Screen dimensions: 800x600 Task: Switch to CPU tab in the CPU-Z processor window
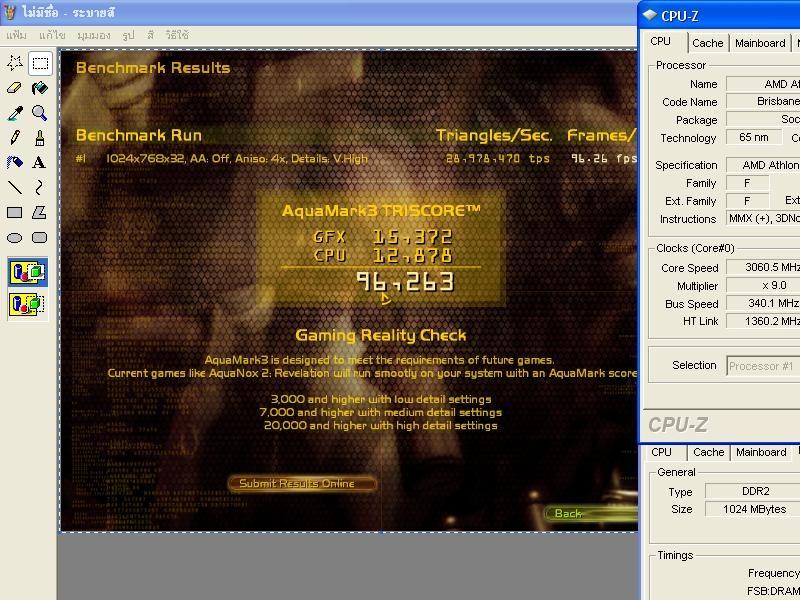tap(661, 42)
